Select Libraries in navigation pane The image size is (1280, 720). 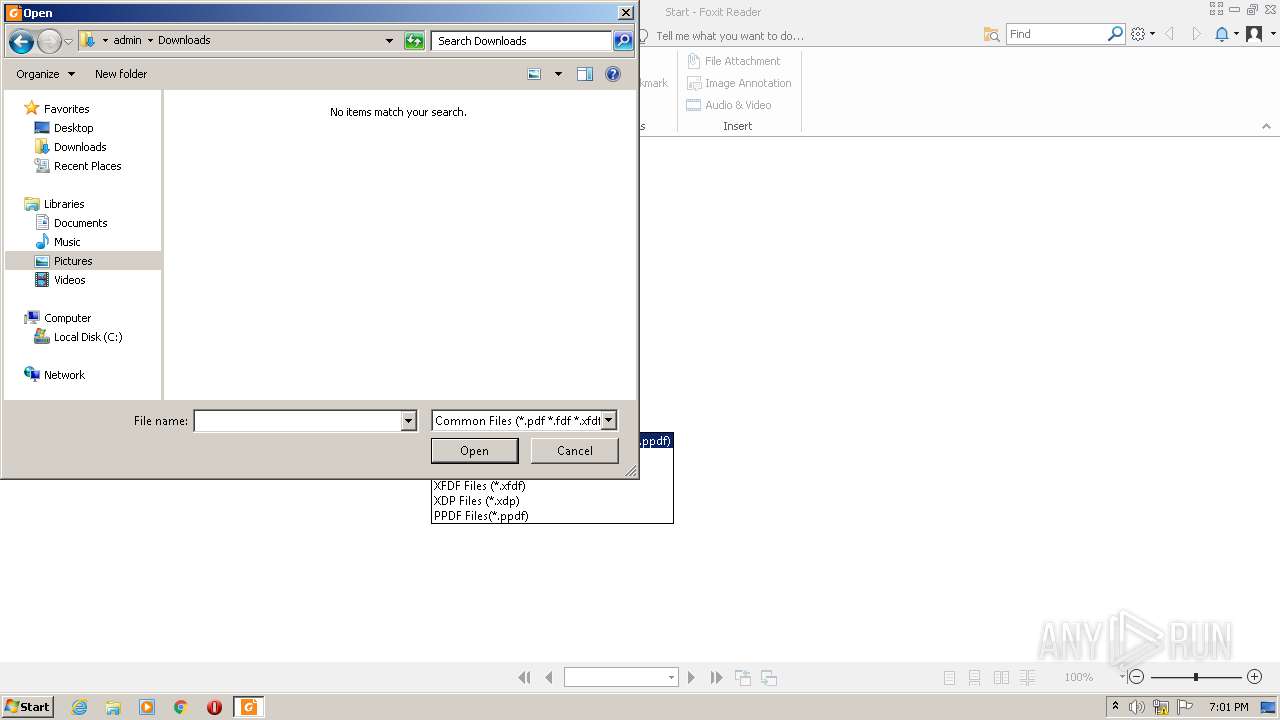click(64, 204)
